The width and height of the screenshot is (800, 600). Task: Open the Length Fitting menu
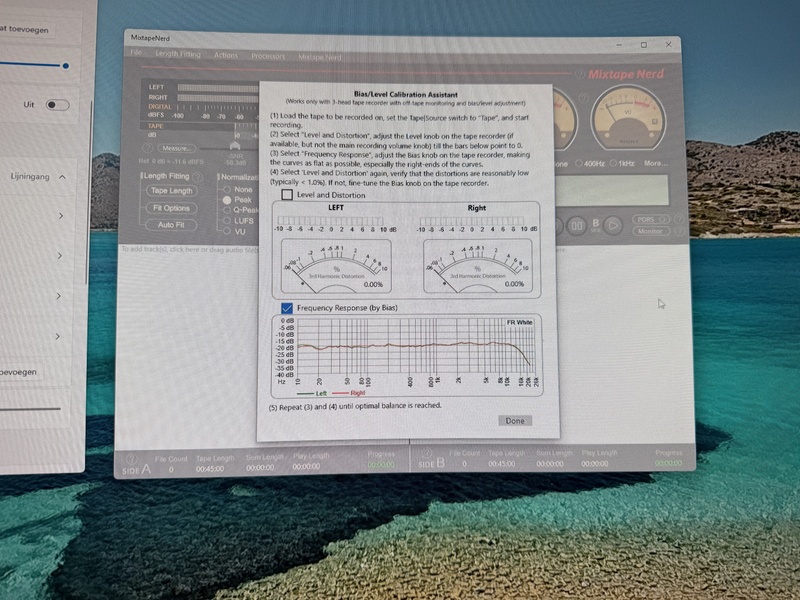point(178,55)
